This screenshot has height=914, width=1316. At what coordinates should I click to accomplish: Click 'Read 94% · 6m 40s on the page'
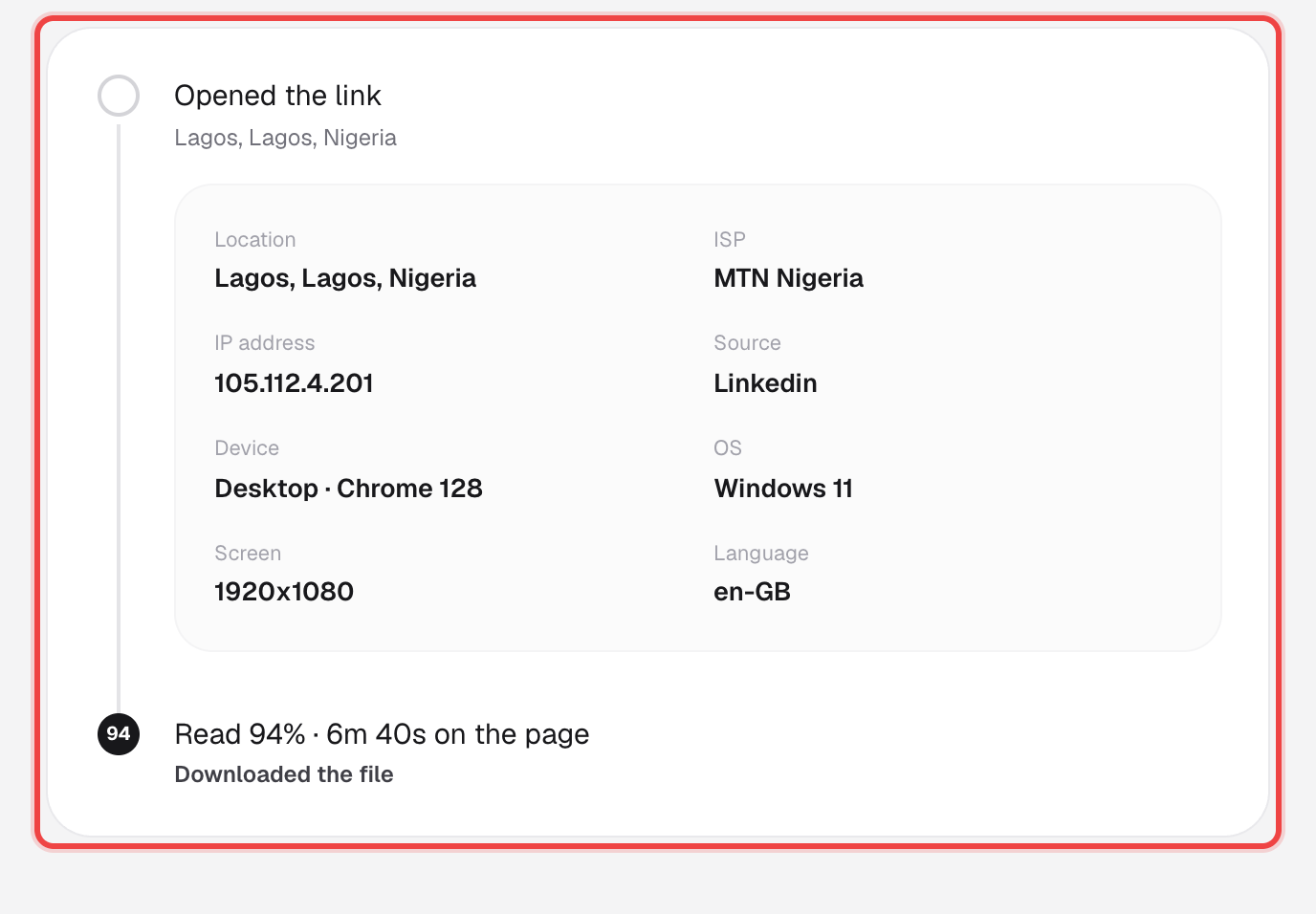coord(382,734)
